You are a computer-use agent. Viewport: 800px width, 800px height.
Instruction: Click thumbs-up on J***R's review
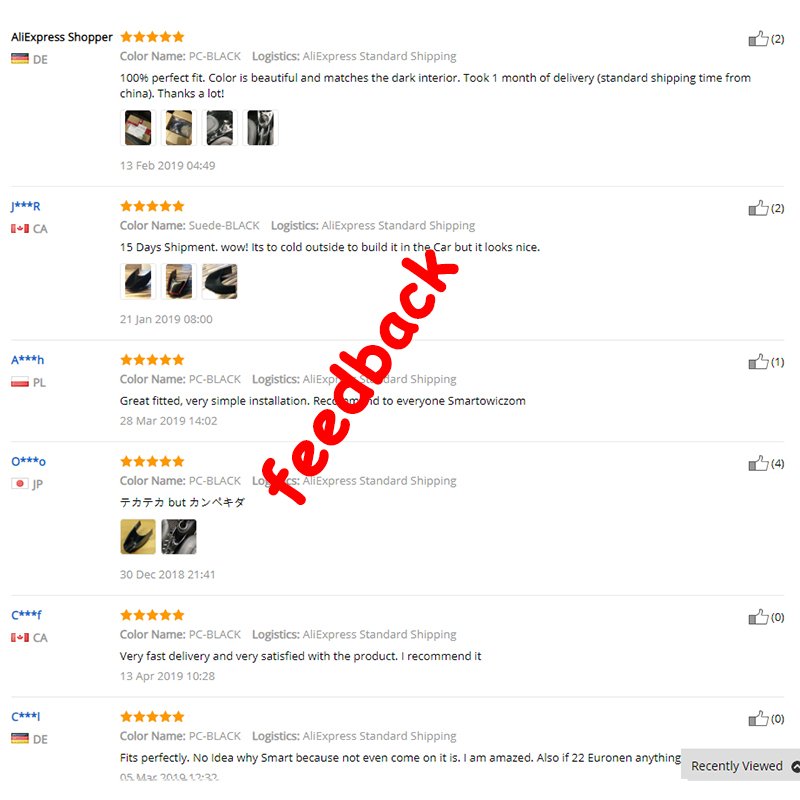(x=758, y=208)
